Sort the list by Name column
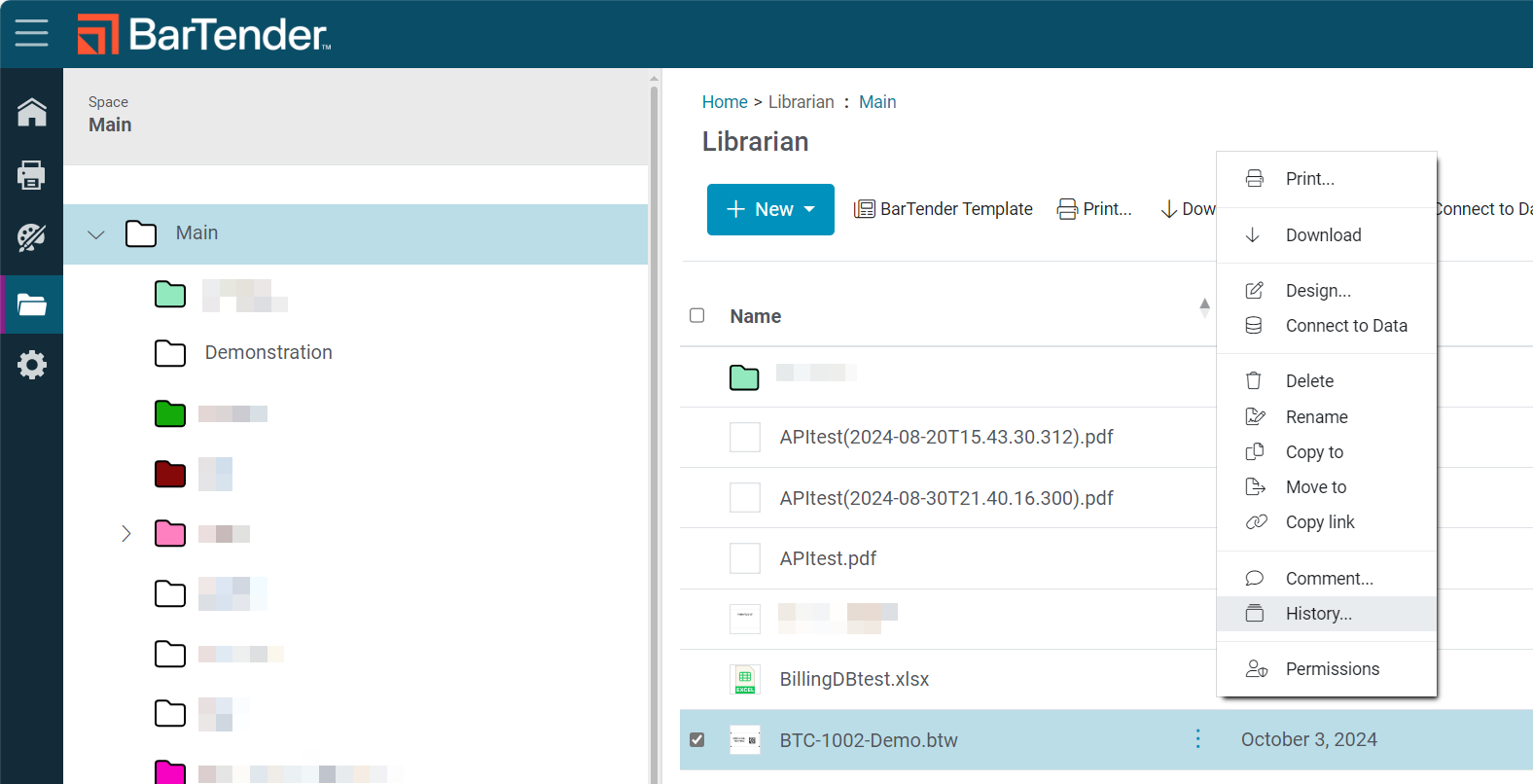The image size is (1533, 784). tap(756, 316)
